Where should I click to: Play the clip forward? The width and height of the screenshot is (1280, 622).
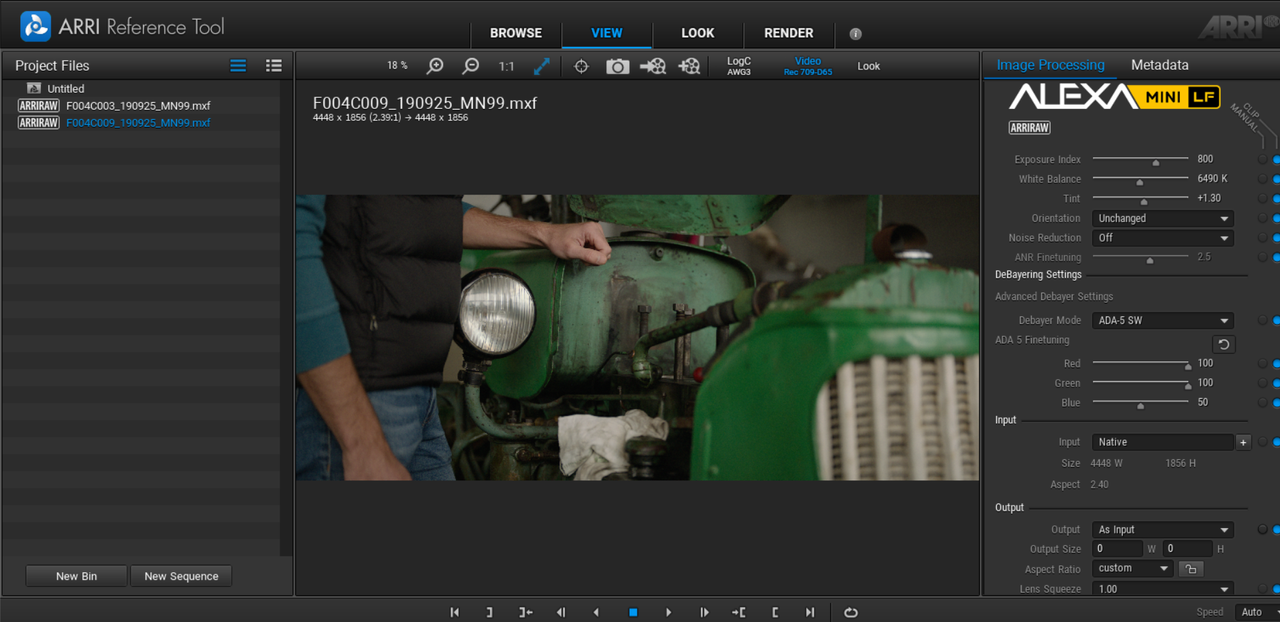(668, 612)
